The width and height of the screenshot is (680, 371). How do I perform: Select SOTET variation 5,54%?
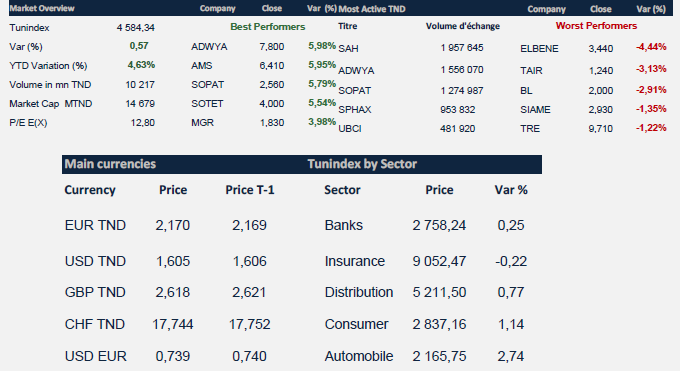(322, 103)
